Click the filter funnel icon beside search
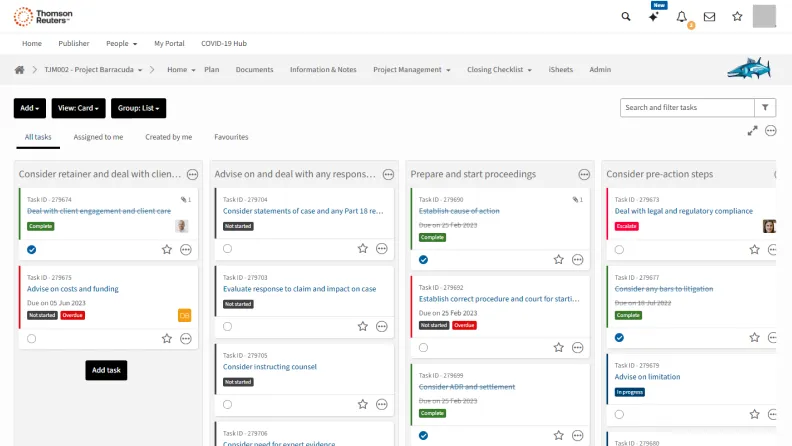This screenshot has width=792, height=446. pyautogui.click(x=765, y=107)
